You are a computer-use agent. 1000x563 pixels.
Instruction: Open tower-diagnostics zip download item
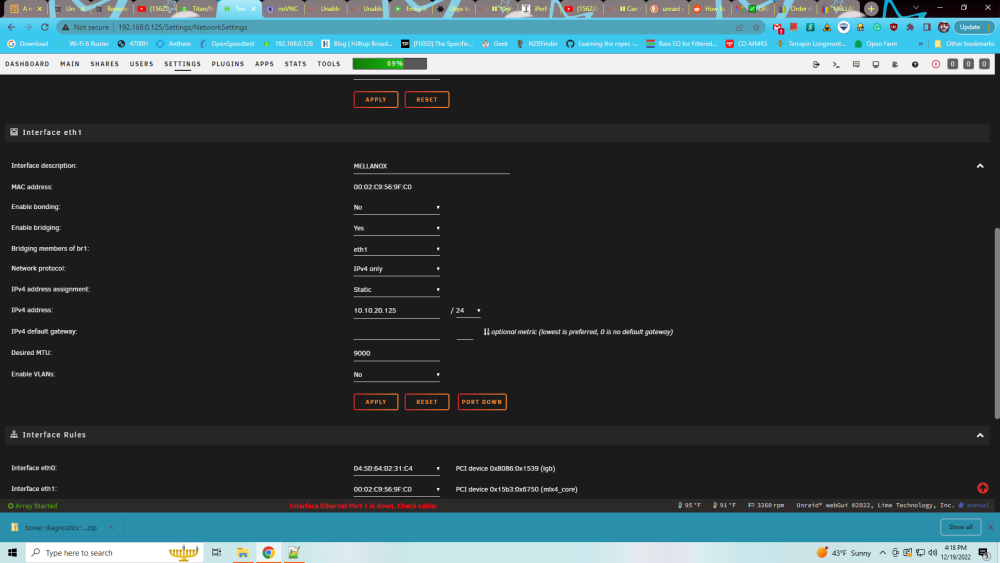[62, 528]
